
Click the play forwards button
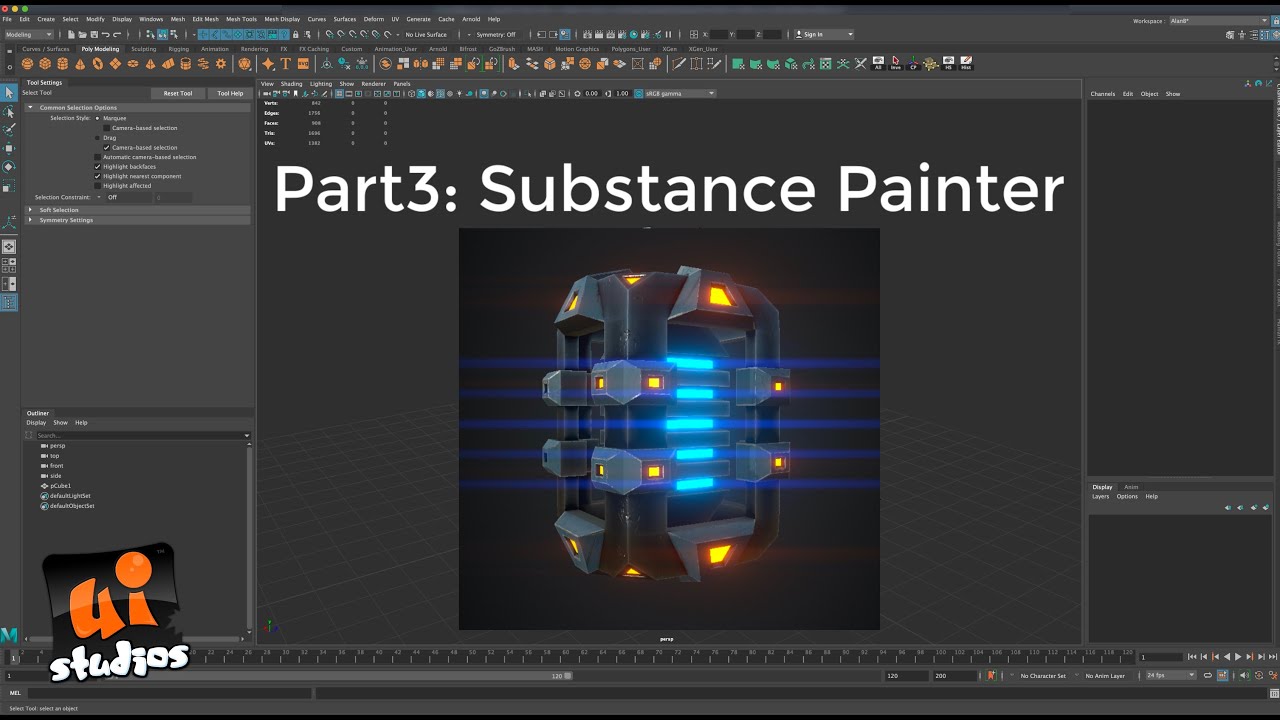point(1238,657)
